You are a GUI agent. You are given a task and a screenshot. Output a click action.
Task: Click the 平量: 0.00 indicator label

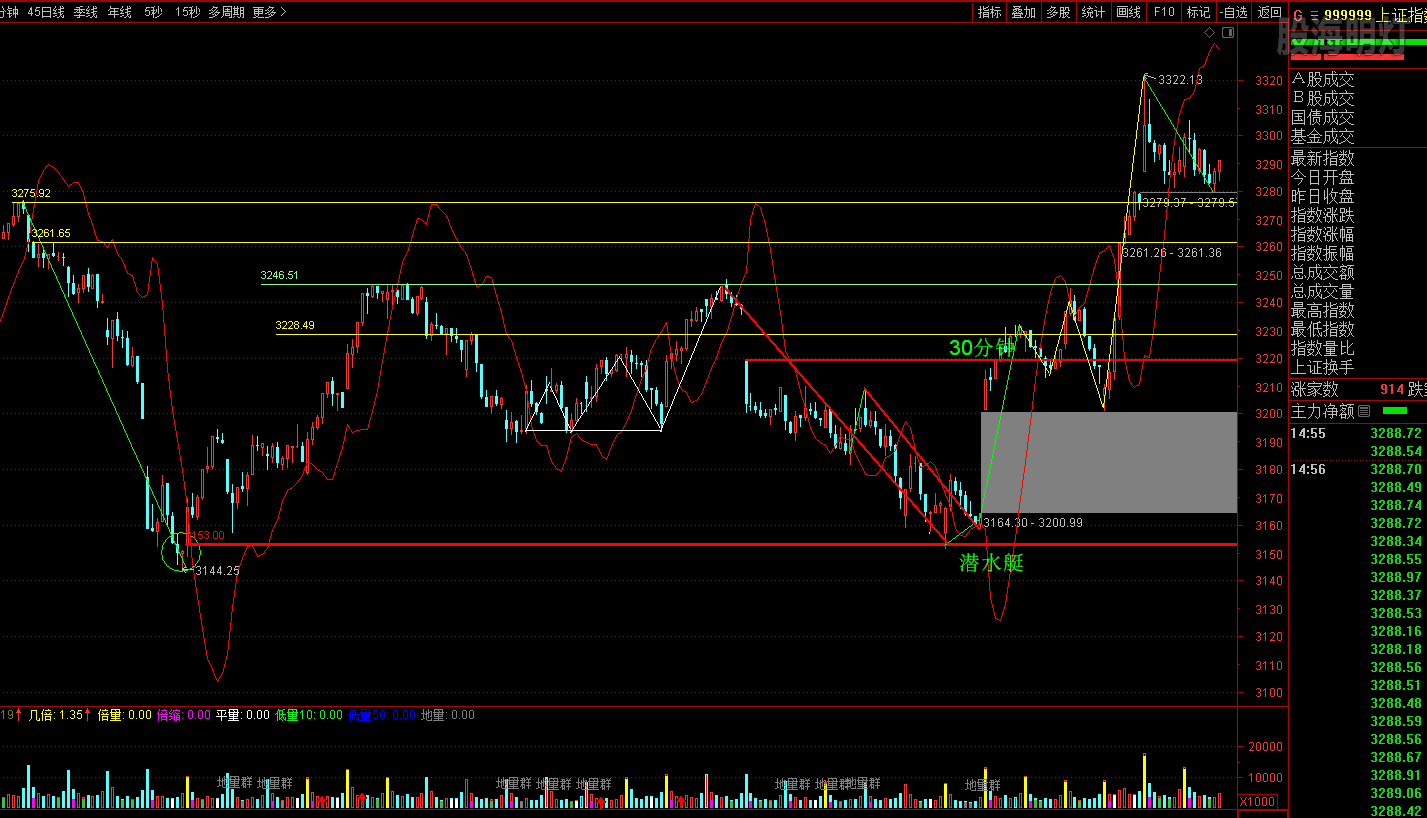[243, 715]
